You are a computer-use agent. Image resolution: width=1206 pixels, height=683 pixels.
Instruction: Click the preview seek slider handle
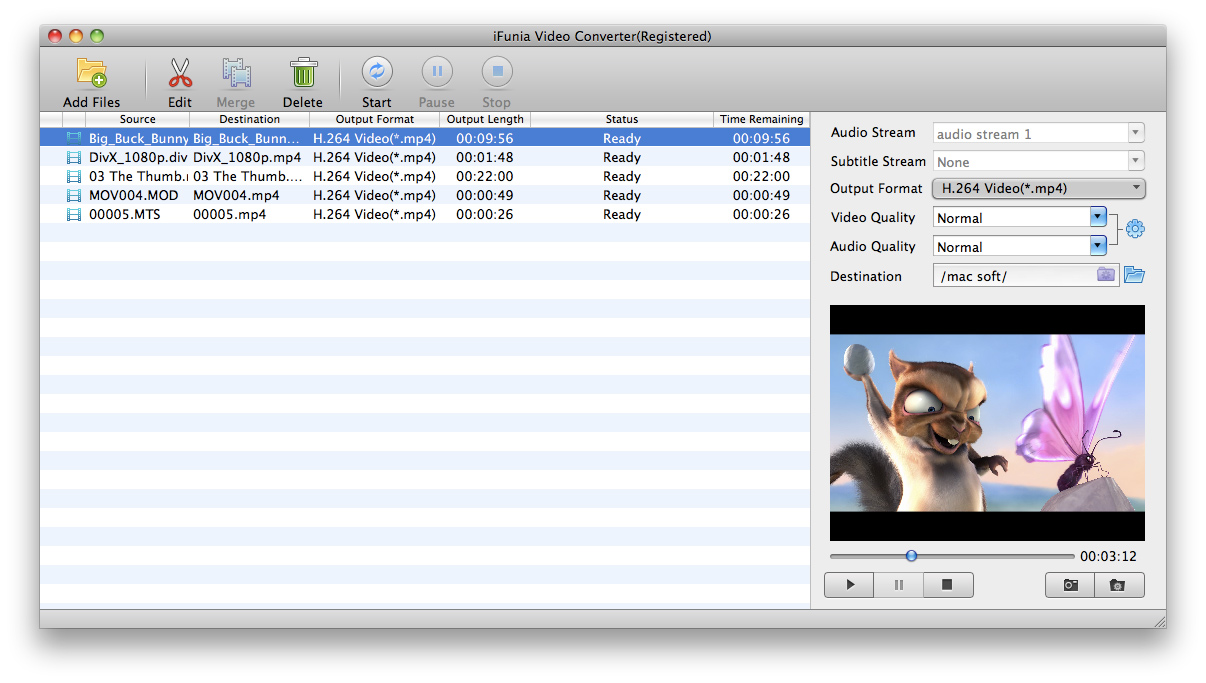click(x=911, y=556)
